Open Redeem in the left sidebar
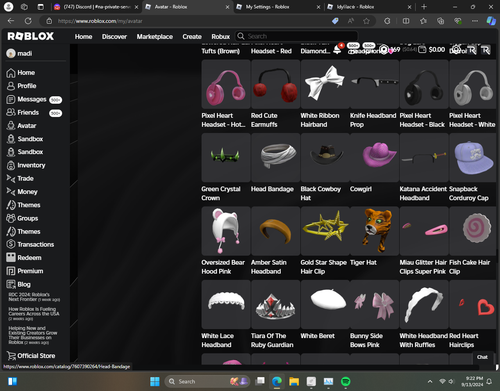The height and width of the screenshot is (391, 500). coord(29,258)
